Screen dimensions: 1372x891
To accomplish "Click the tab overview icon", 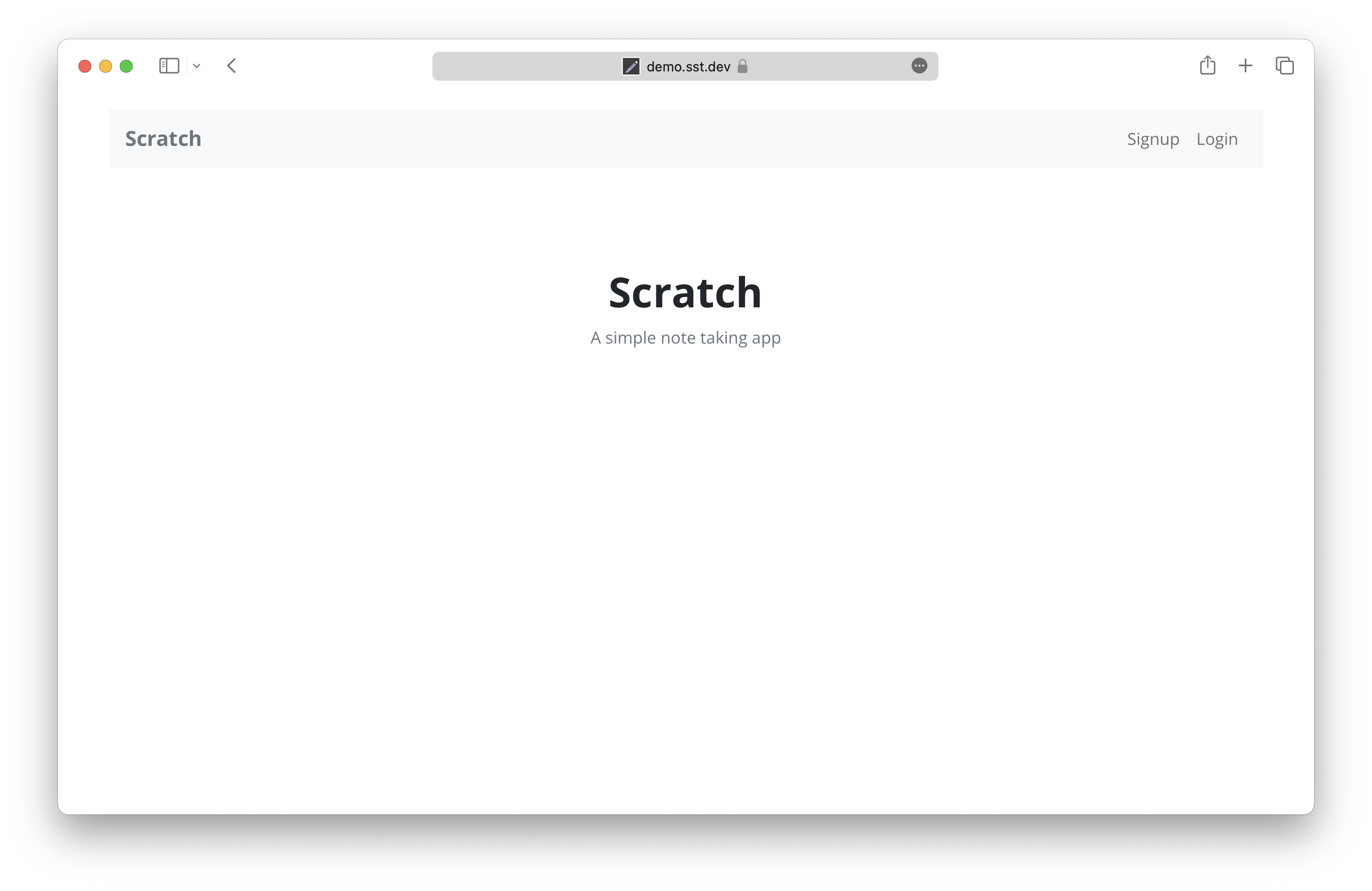I will tap(1284, 65).
